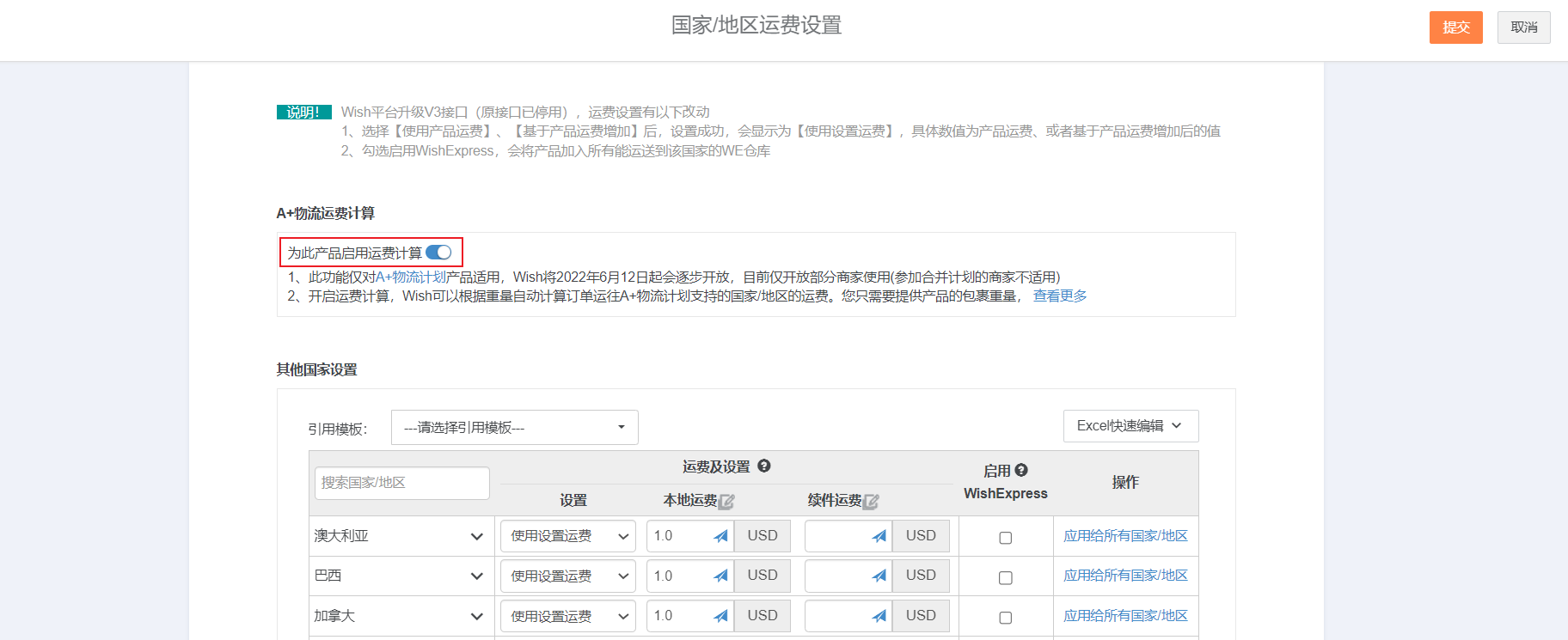
Task: Check the WishExpress box for 巴西
Action: 1005,577
